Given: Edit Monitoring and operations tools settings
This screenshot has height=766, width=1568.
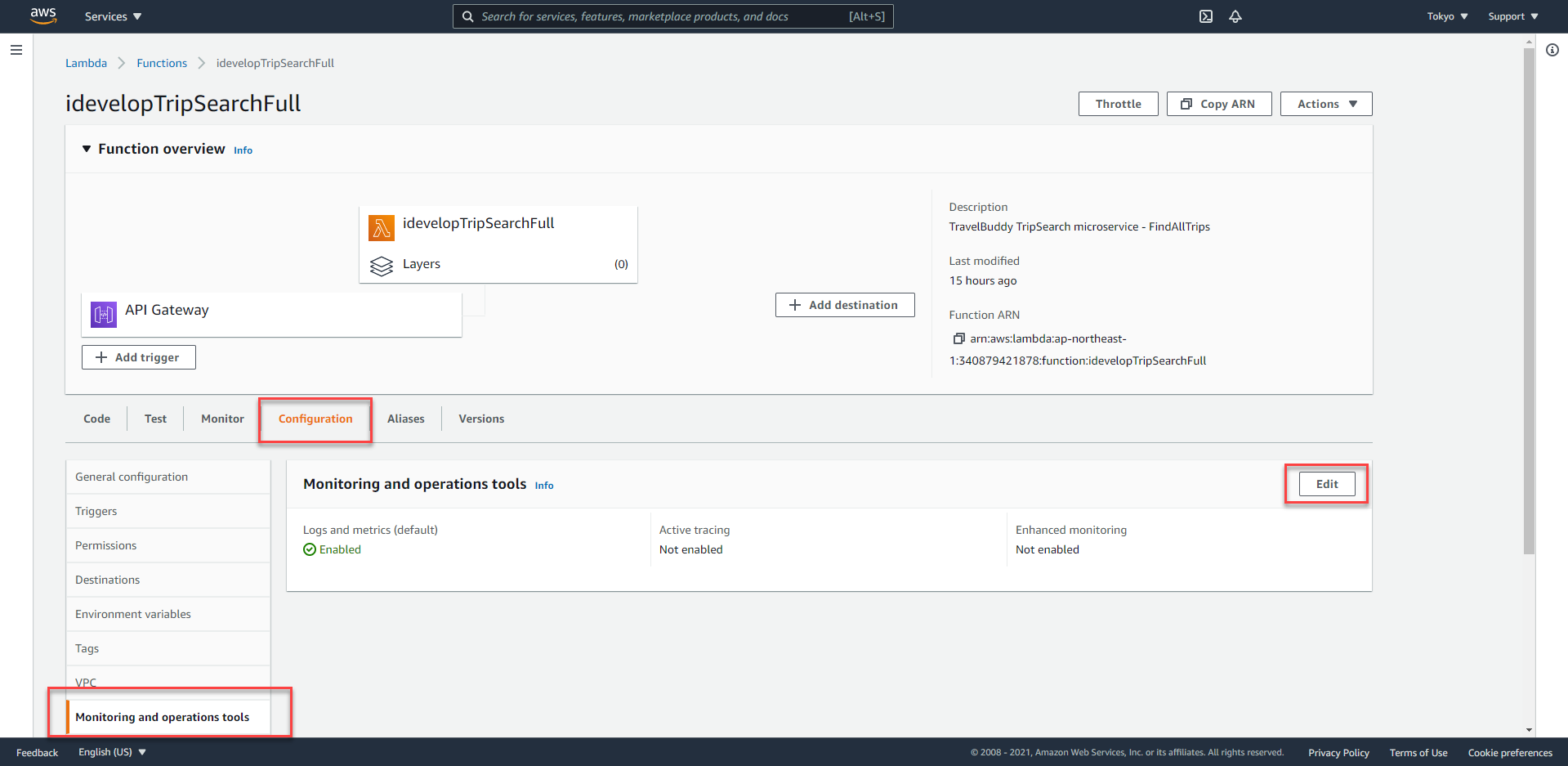Looking at the screenshot, I should 1327,484.
